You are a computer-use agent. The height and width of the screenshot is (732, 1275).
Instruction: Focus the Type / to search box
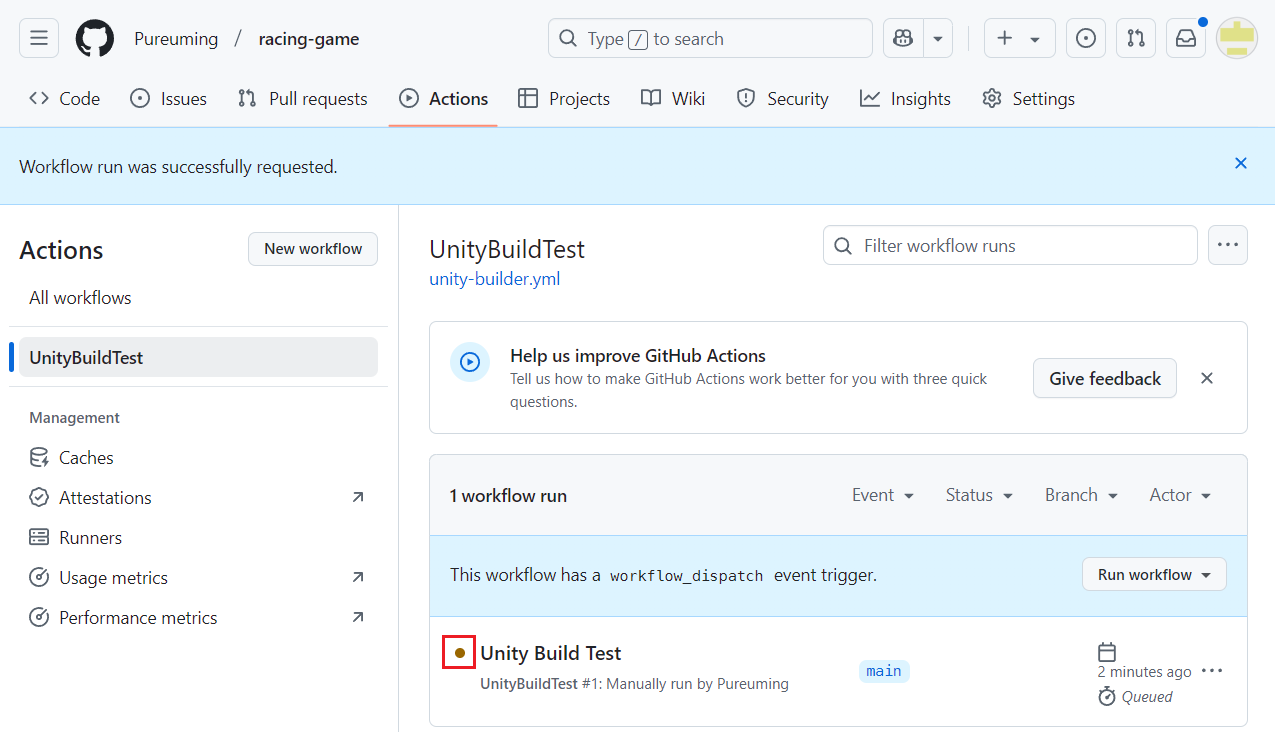click(x=710, y=39)
